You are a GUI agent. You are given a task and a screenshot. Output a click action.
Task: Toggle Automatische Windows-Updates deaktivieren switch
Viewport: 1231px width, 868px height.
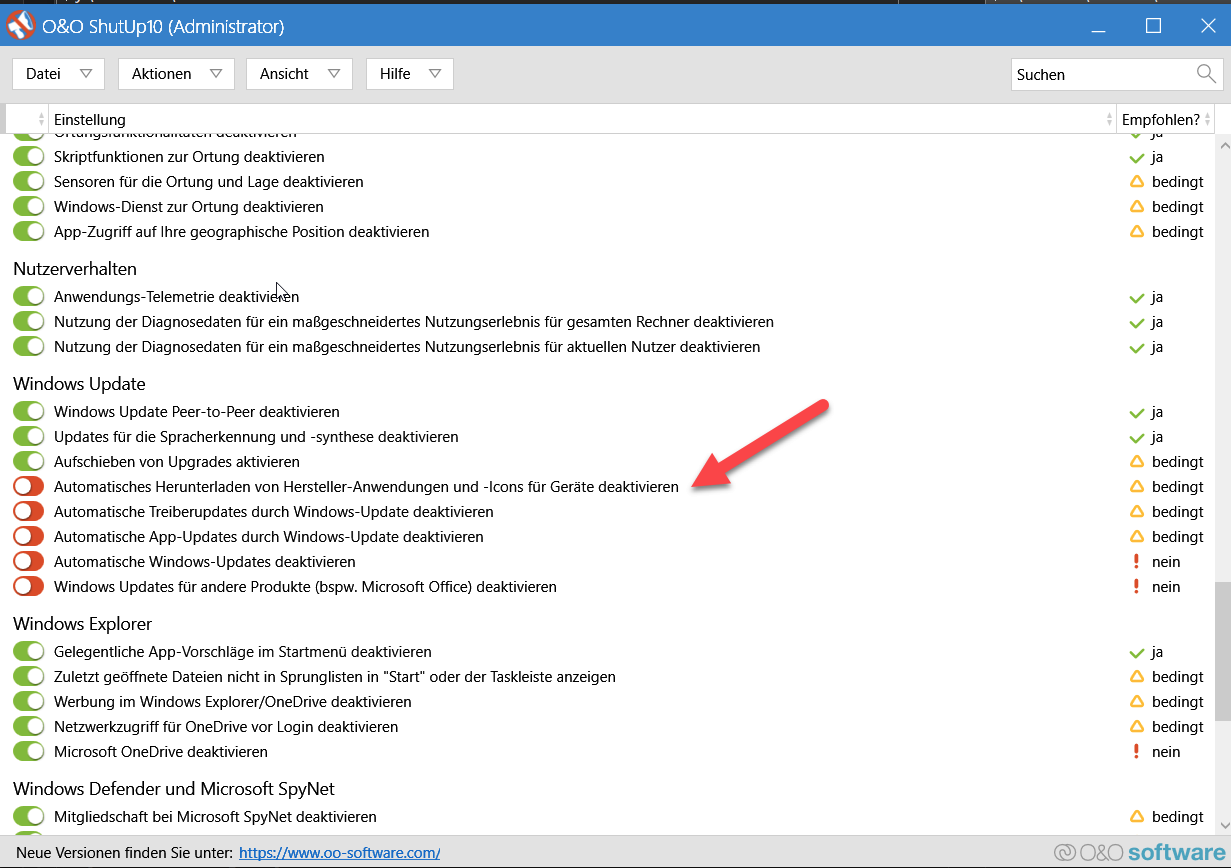[29, 562]
